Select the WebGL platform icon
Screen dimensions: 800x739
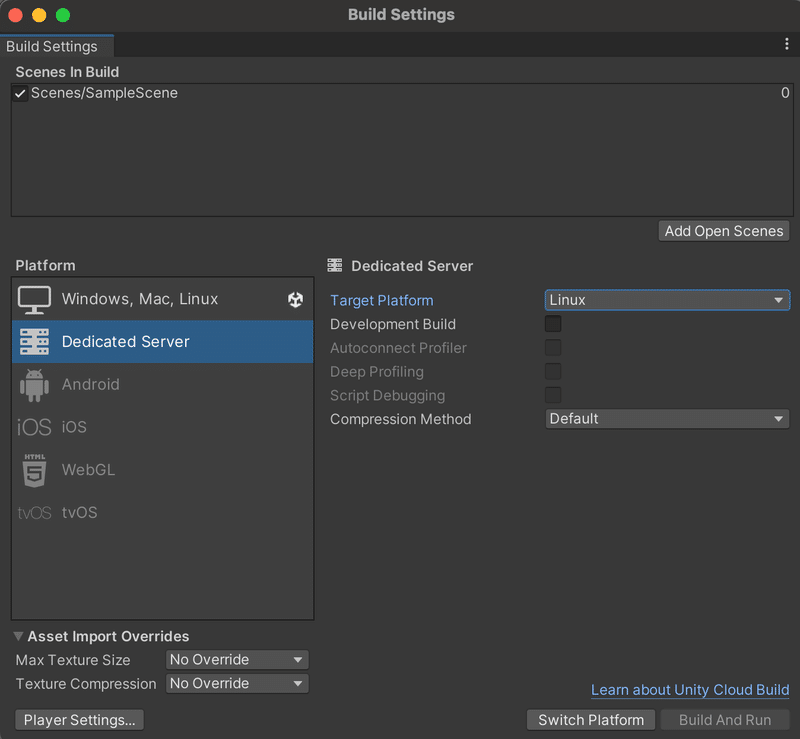coord(33,470)
